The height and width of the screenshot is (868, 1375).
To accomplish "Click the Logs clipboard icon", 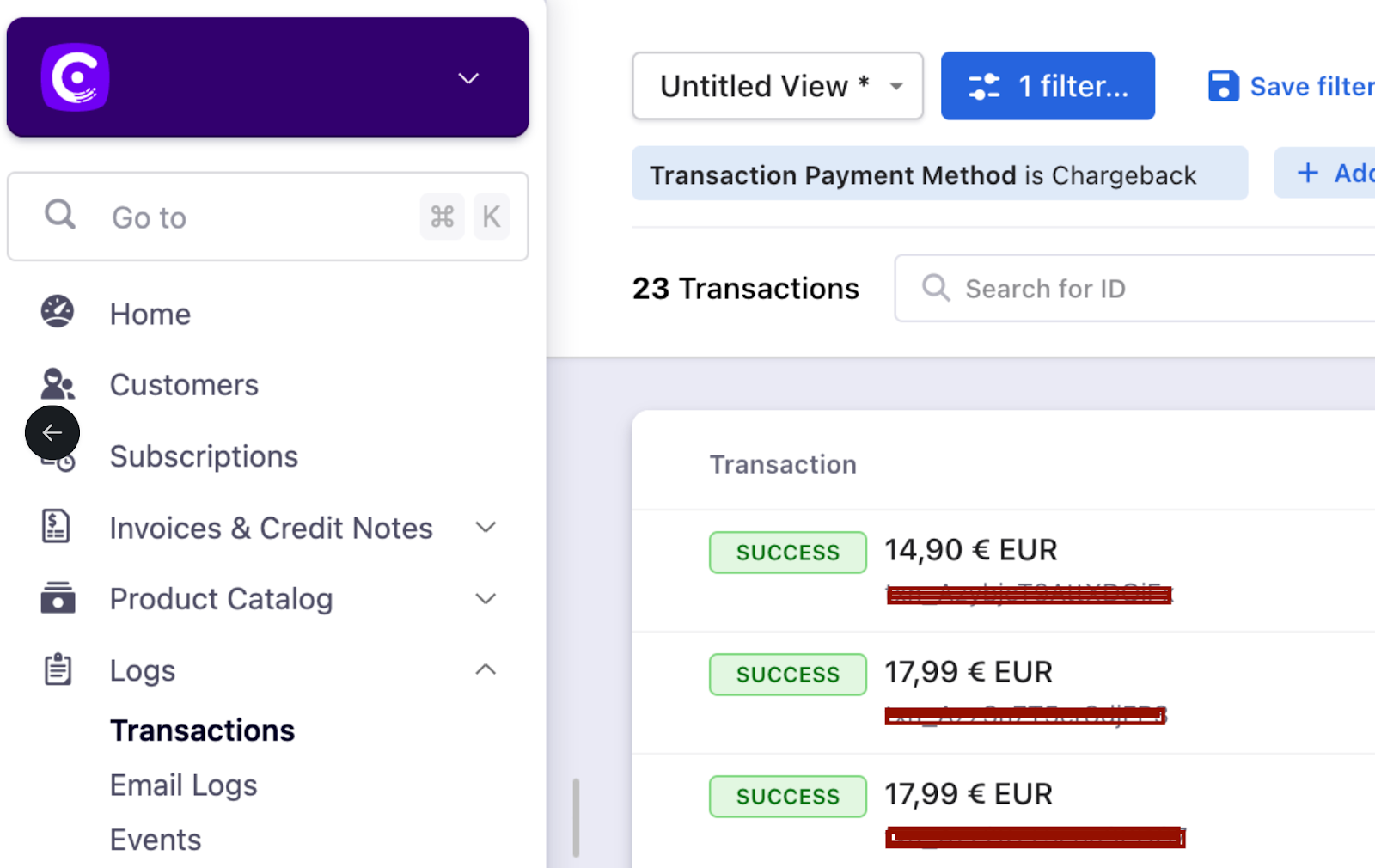I will click(x=58, y=669).
